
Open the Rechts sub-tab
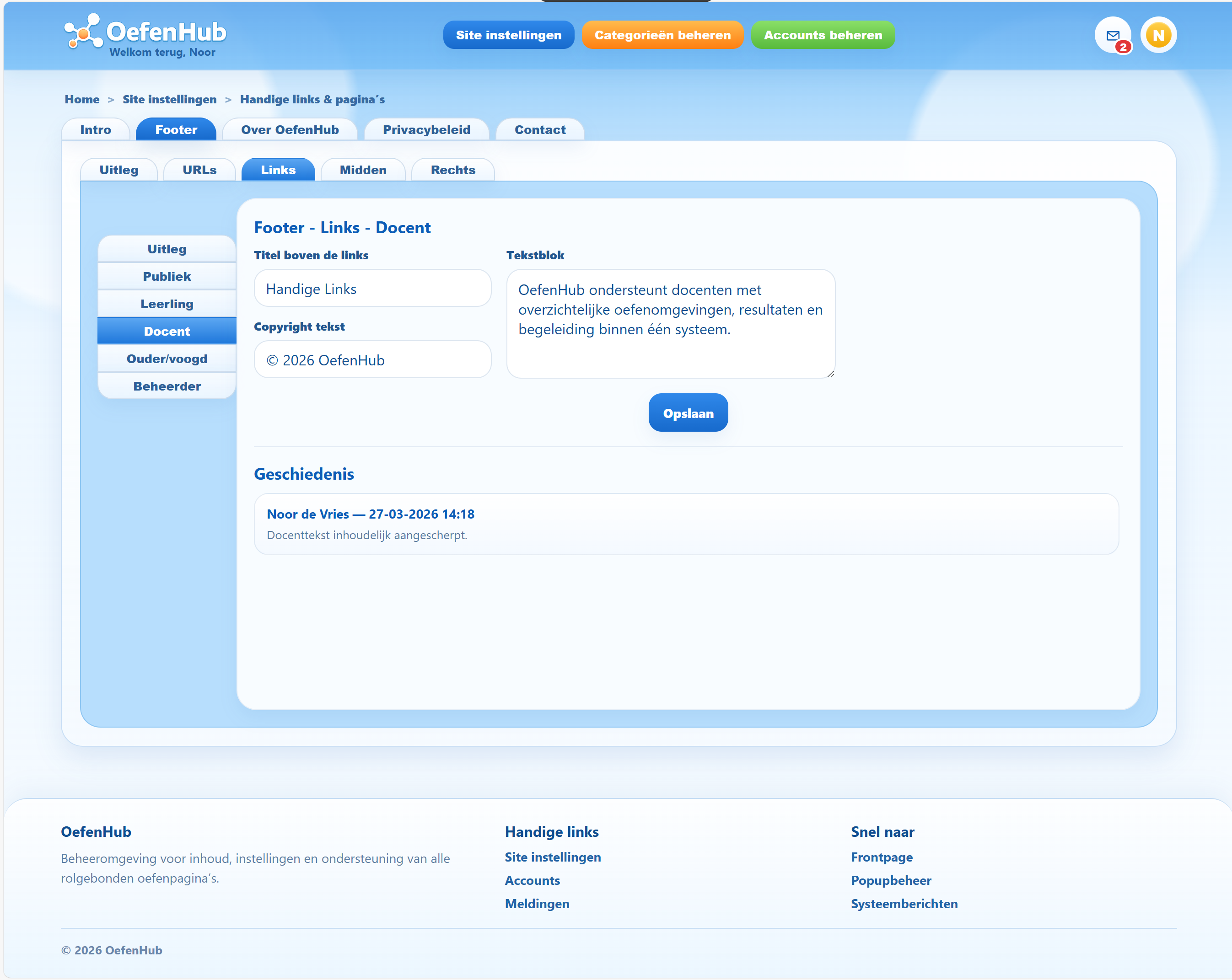pyautogui.click(x=452, y=170)
